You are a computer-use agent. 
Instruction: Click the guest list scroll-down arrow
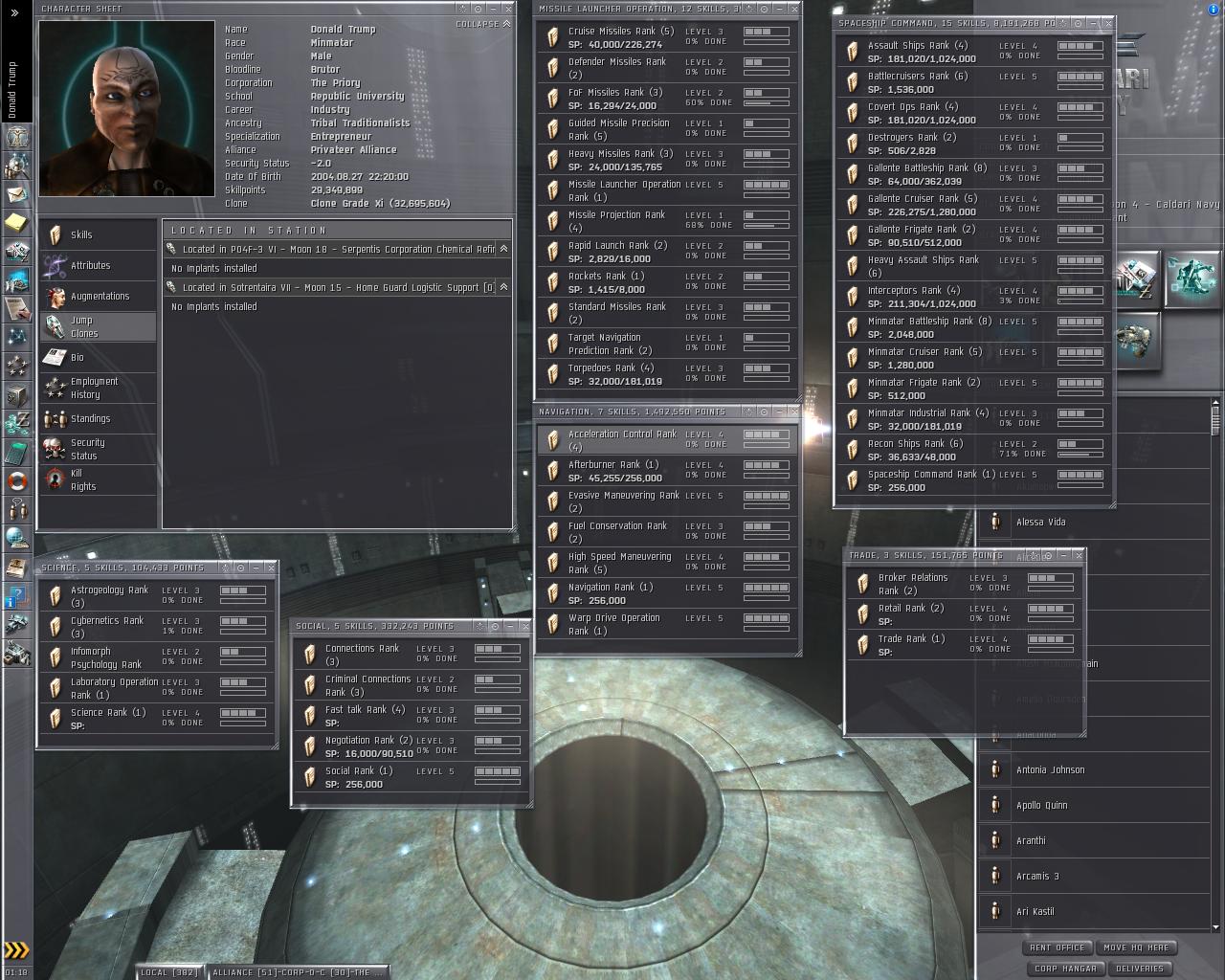(x=1215, y=926)
